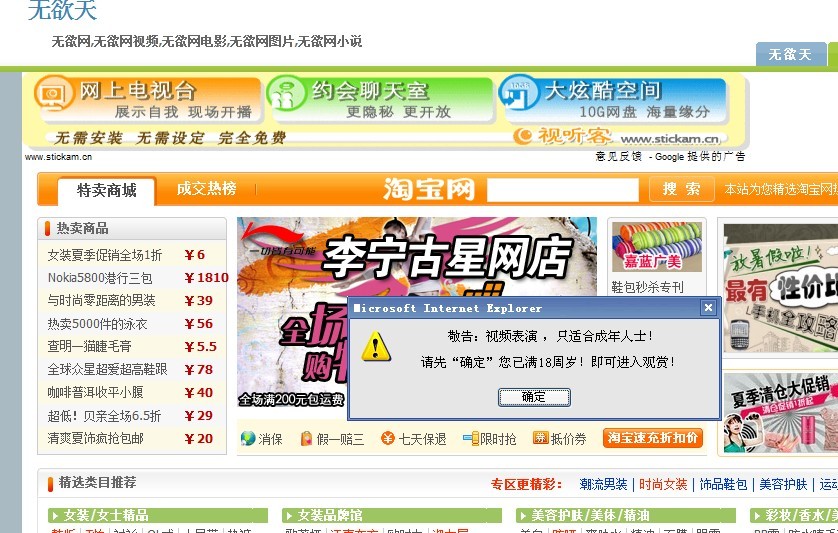Screen dimensions: 838x533
Task: Open 清爽夏饰疯抢包邮 item
Action: pyautogui.click(x=96, y=438)
